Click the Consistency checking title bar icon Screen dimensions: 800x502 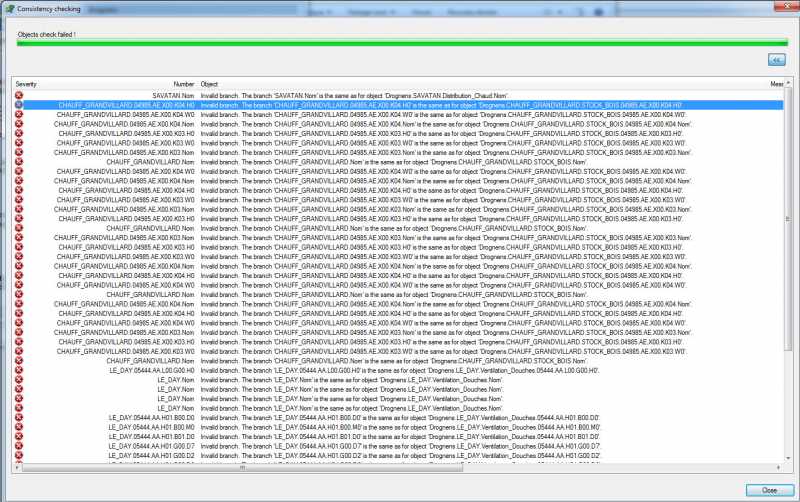tap(10, 9)
